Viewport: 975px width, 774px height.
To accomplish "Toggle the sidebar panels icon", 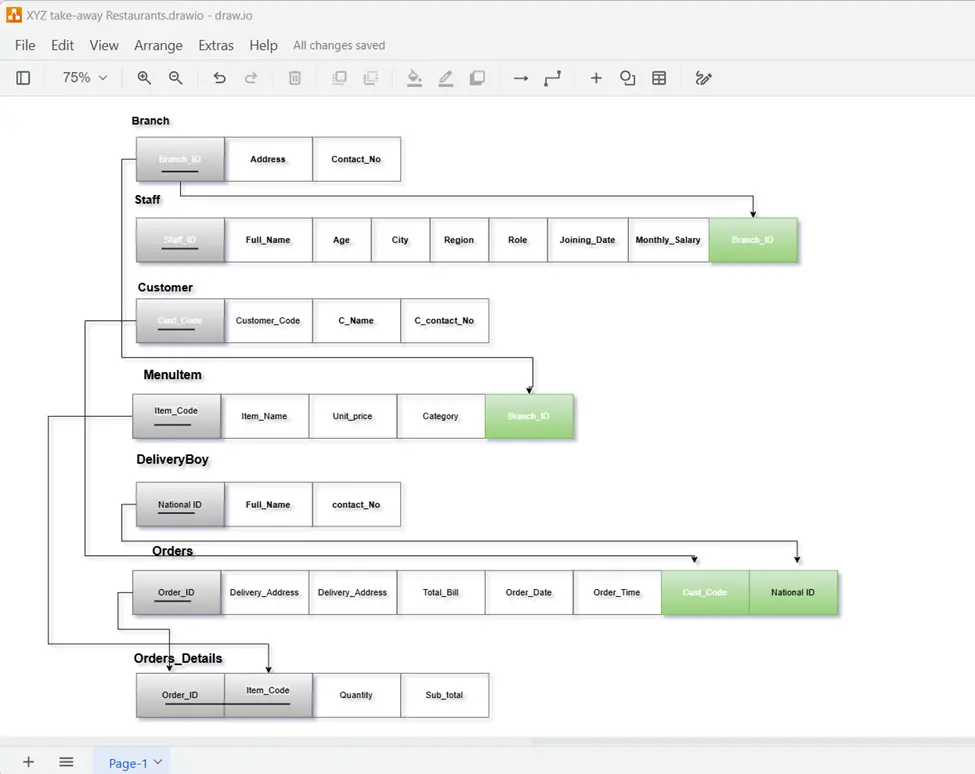I will coord(23,78).
